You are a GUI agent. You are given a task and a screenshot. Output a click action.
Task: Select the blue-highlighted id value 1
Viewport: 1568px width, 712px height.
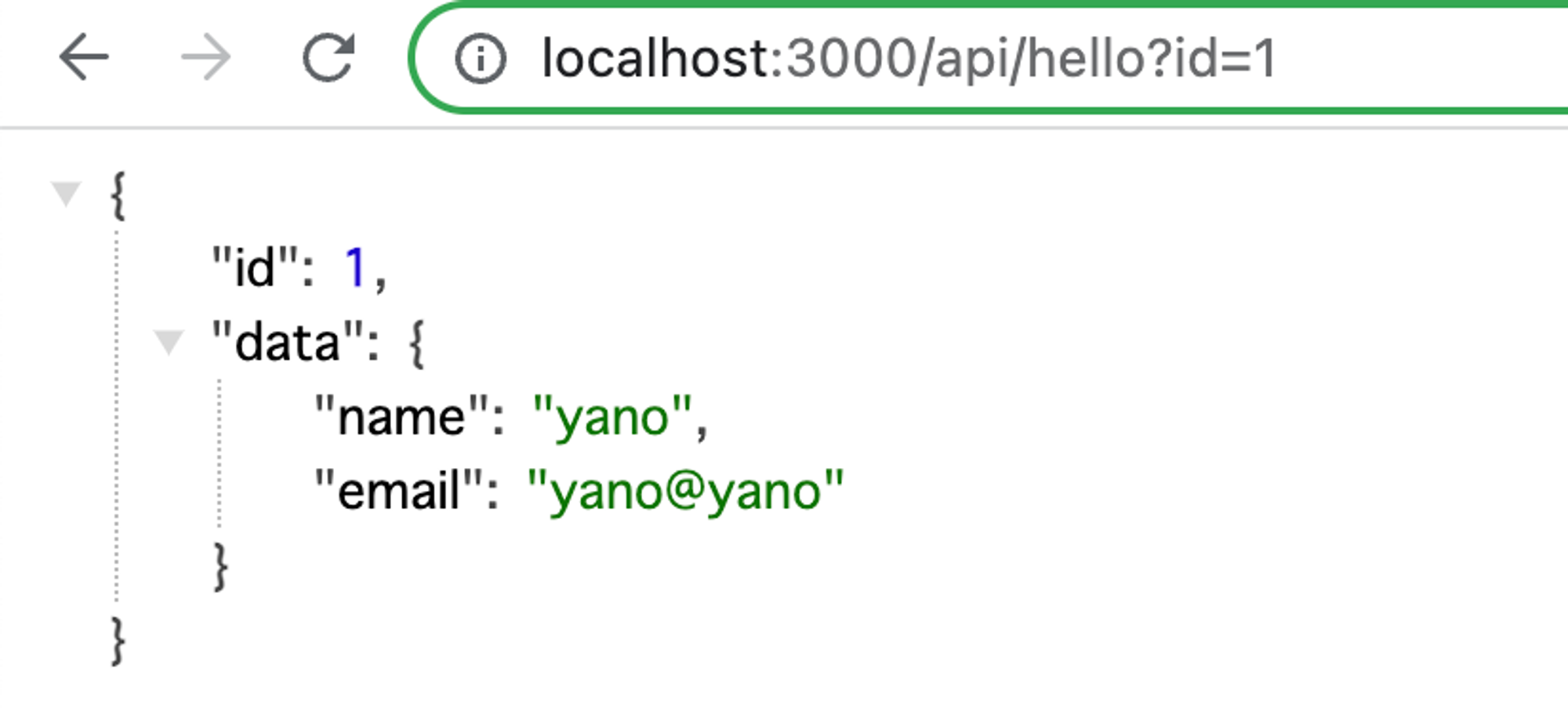point(357,267)
